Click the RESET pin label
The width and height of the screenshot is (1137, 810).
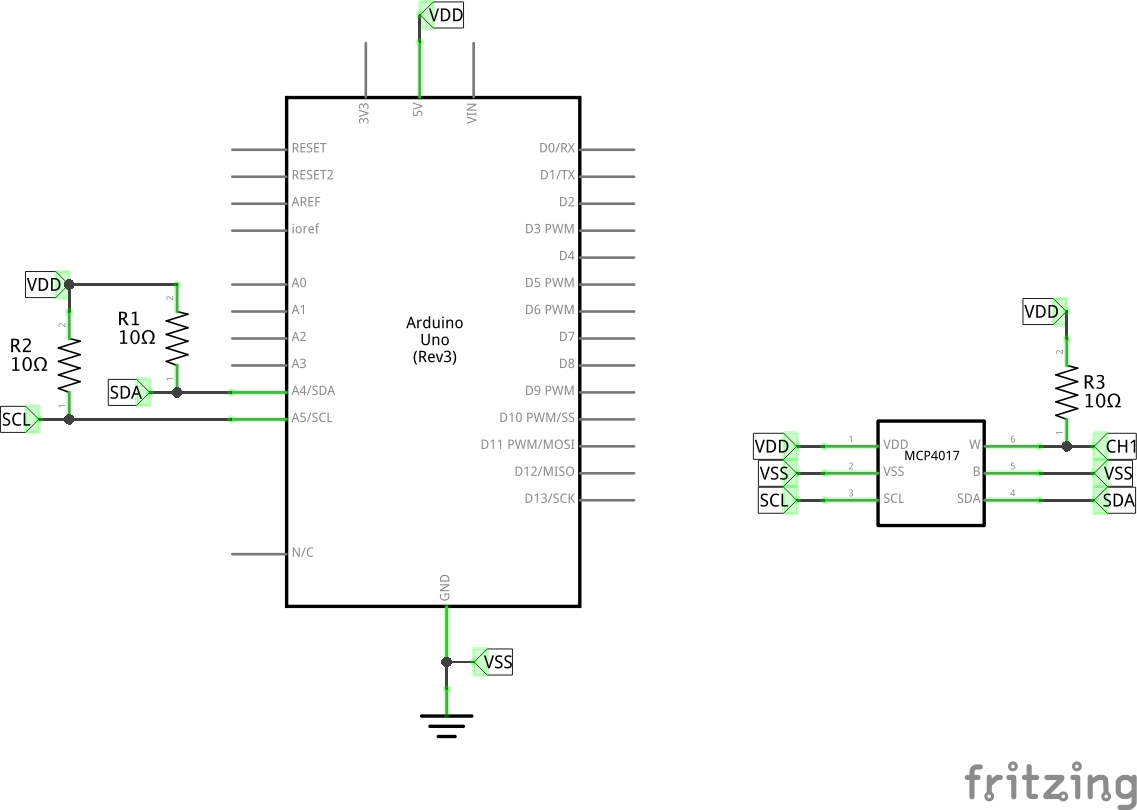[309, 148]
